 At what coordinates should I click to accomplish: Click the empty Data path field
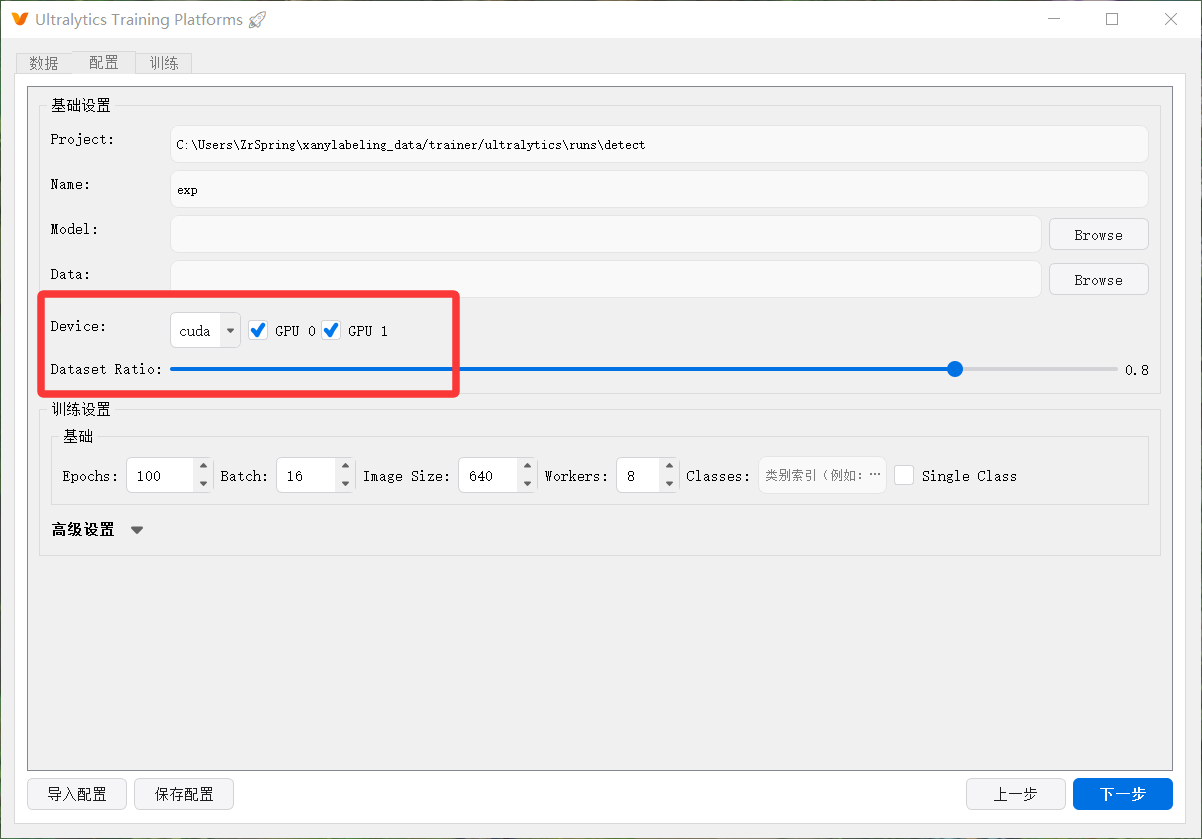coord(605,279)
